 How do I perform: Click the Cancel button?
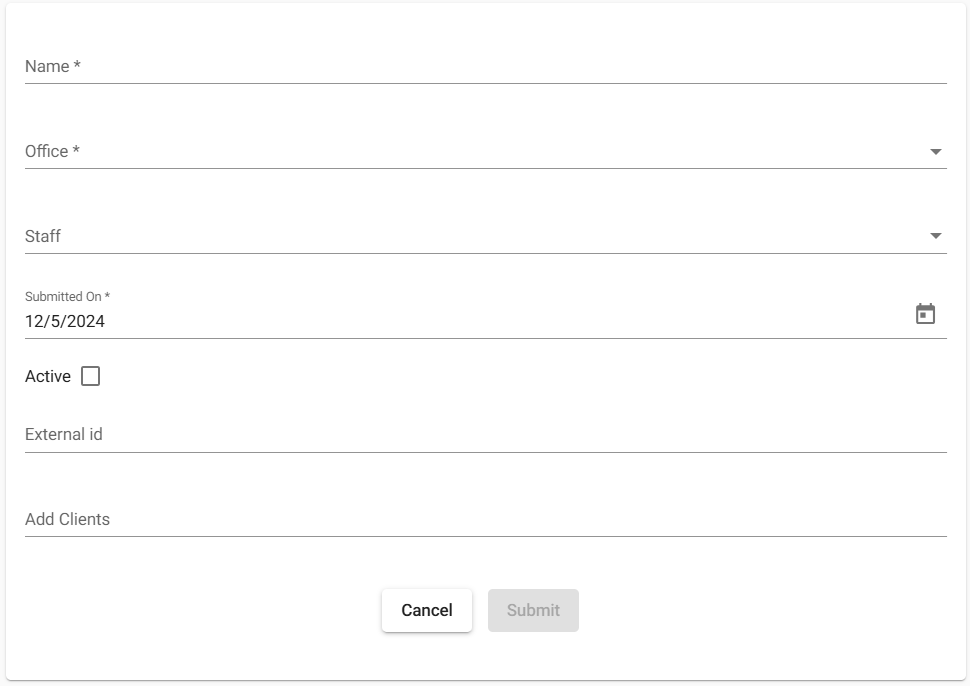click(427, 611)
